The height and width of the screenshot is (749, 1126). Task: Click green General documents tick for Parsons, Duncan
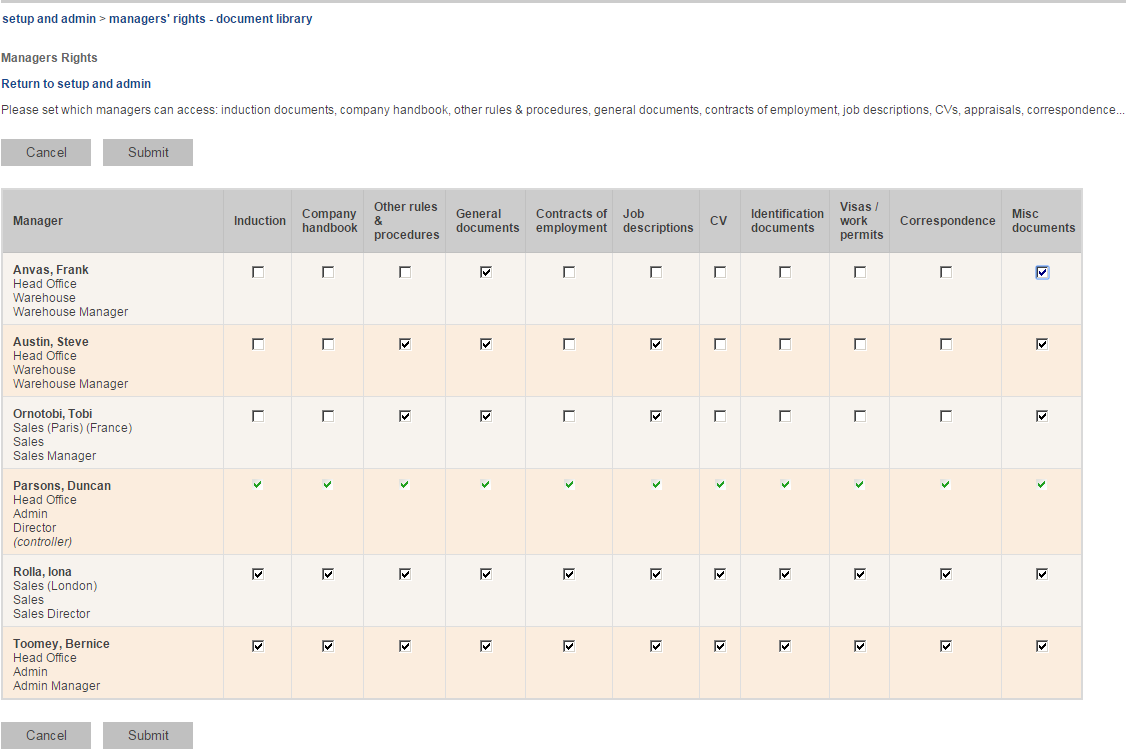[485, 485]
